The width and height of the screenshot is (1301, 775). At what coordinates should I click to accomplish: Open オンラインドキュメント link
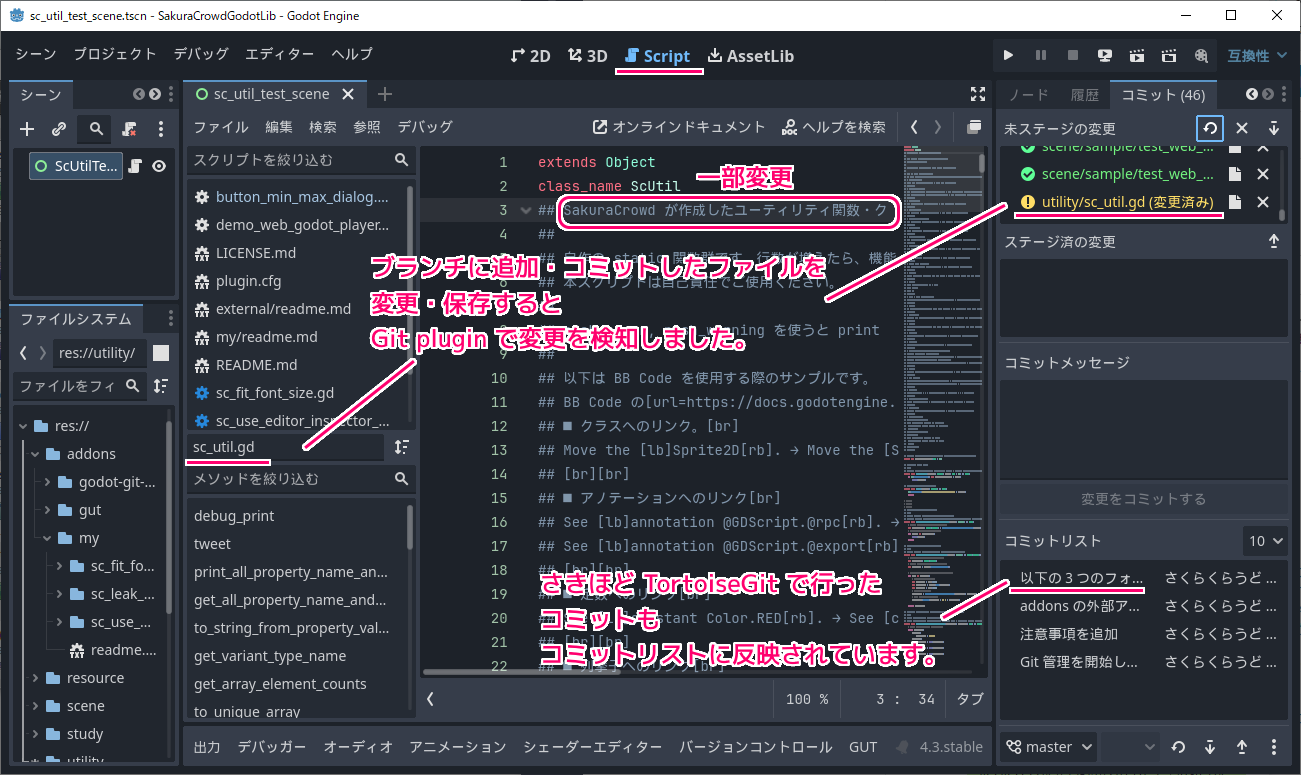pyautogui.click(x=679, y=127)
